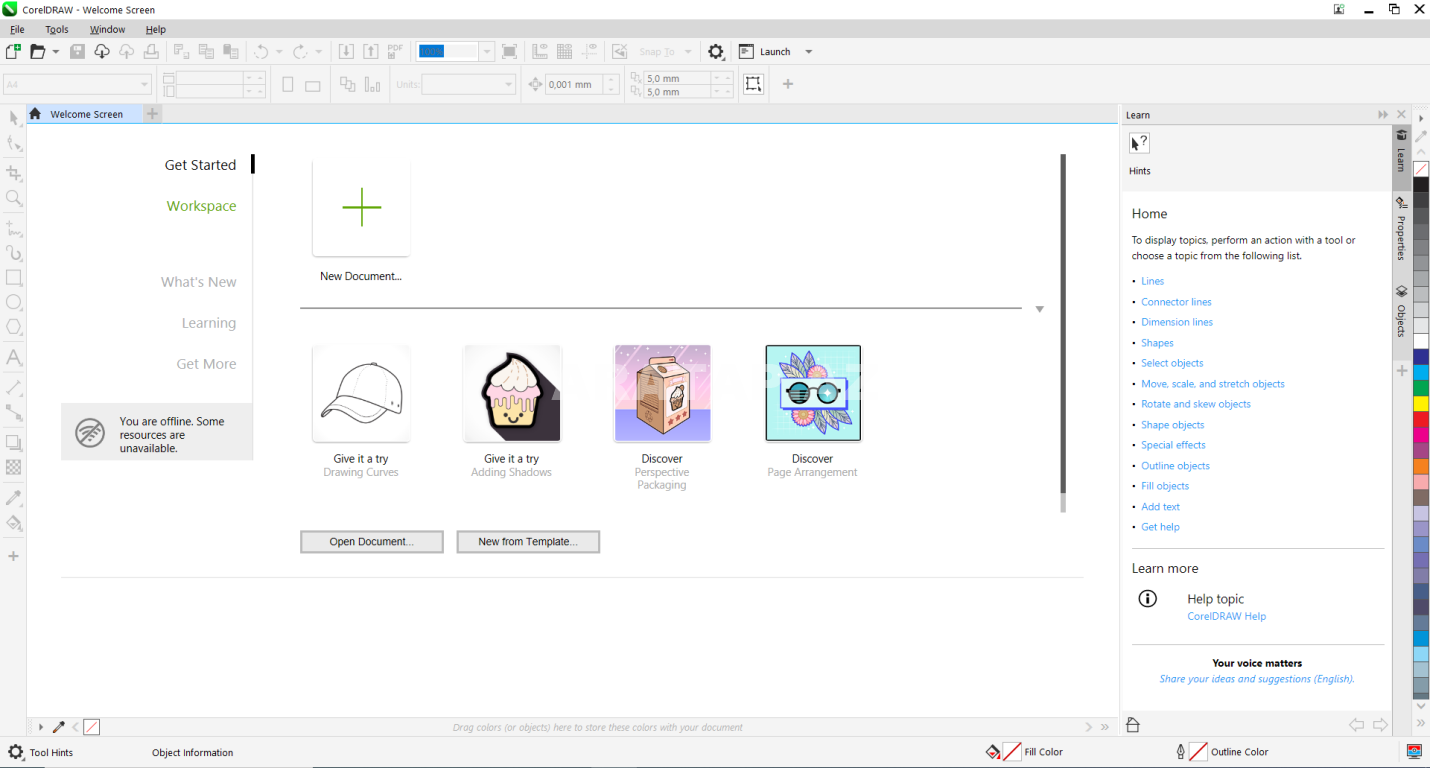The width and height of the screenshot is (1430, 768).
Task: Click the Undo arrow icon
Action: coord(261,52)
